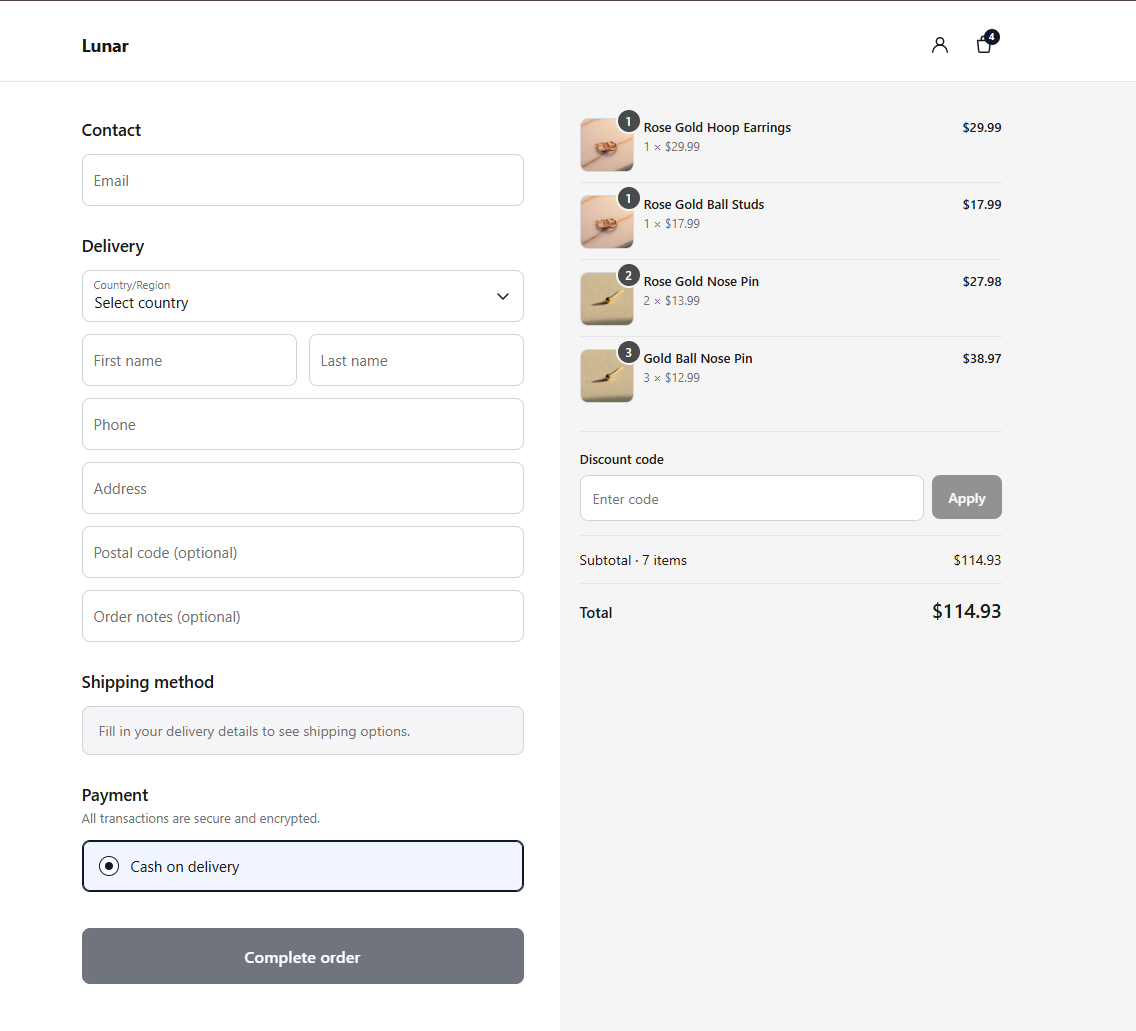The image size is (1136, 1031).
Task: Select Cash on delivery radio button
Action: coord(109,866)
